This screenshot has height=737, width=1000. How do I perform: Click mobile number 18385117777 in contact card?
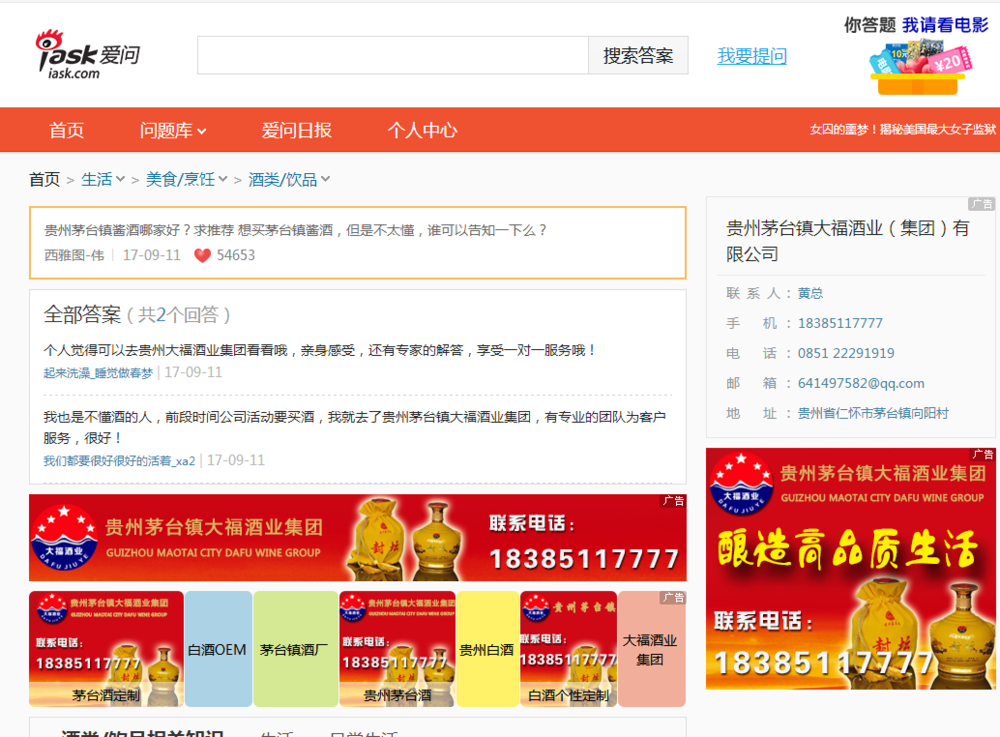tap(840, 323)
